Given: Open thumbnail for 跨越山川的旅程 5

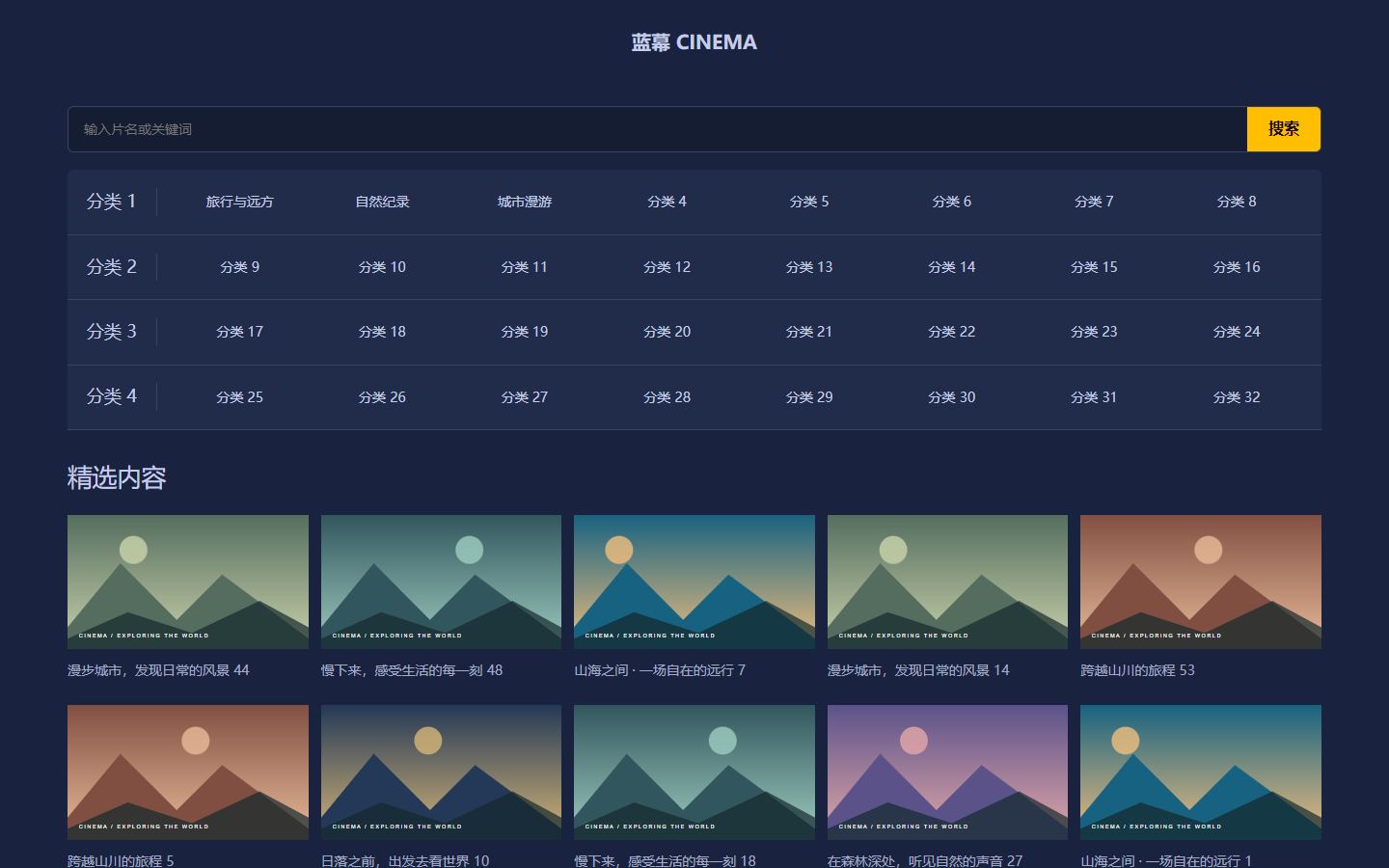Looking at the screenshot, I should pos(188,773).
